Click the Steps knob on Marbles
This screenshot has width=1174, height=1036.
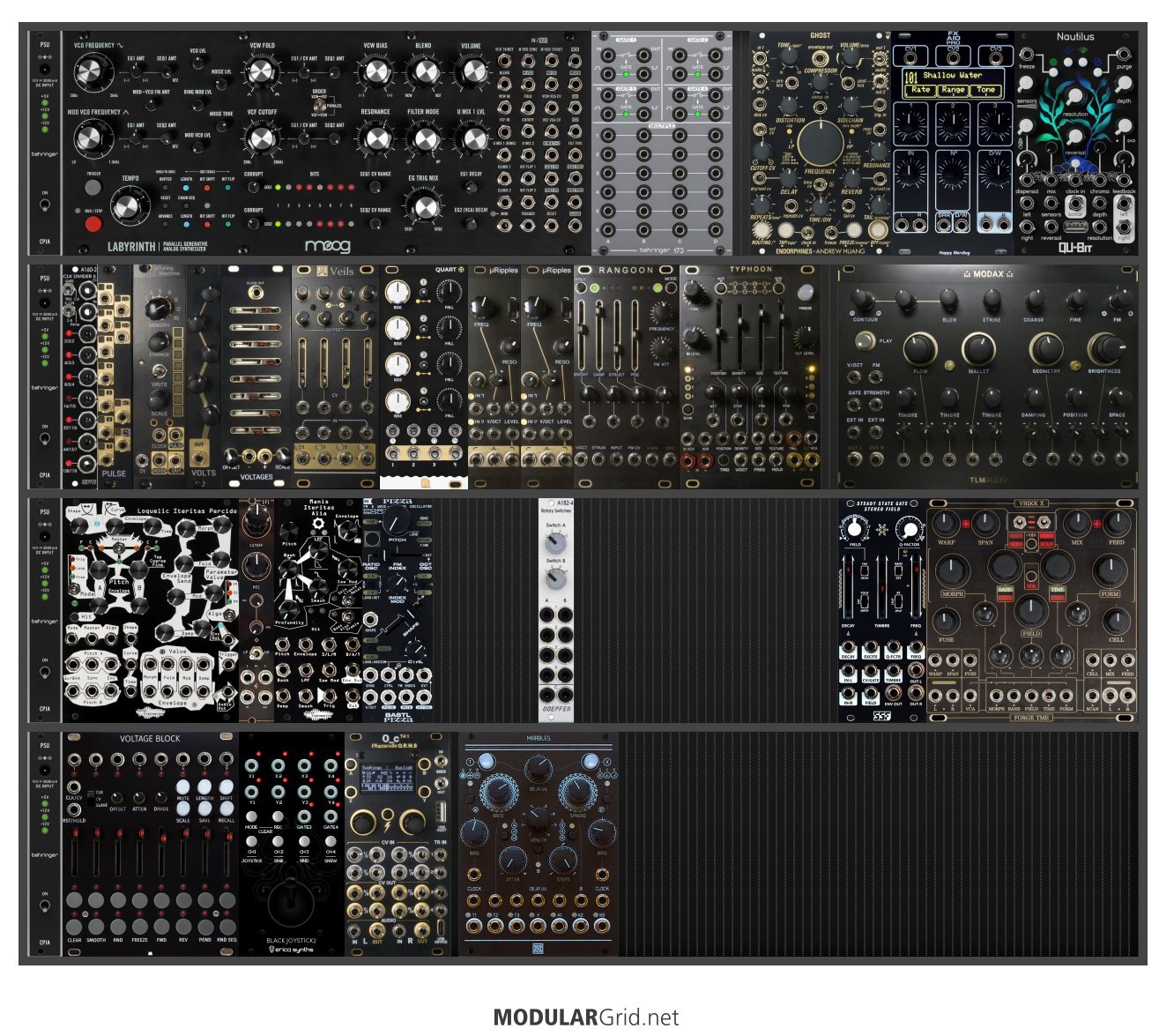563,861
